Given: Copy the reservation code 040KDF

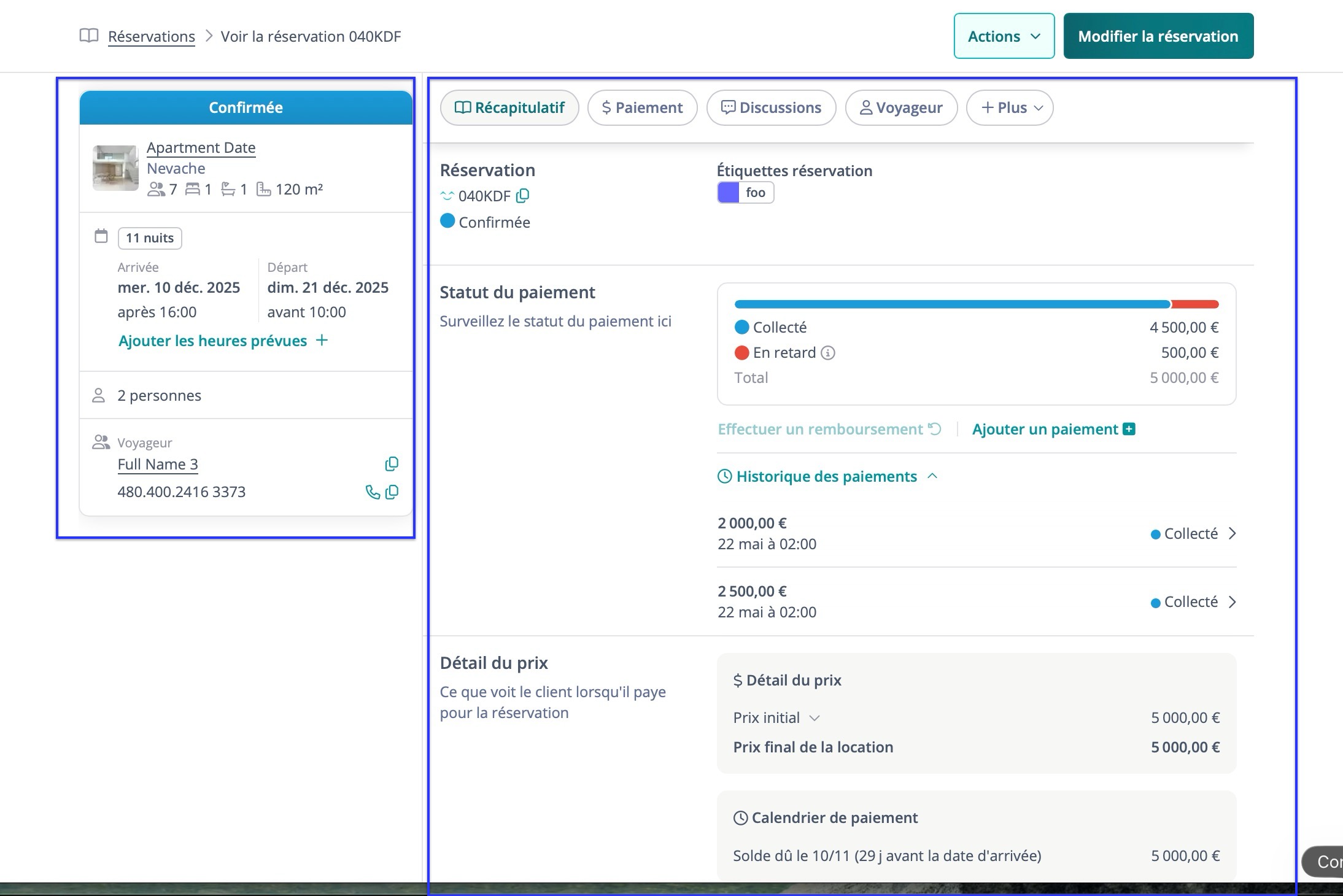Looking at the screenshot, I should point(522,196).
